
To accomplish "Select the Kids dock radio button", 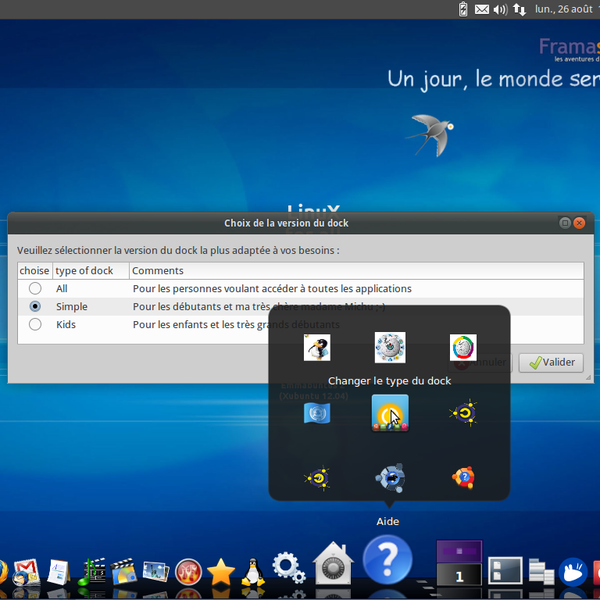I will click(x=35, y=324).
